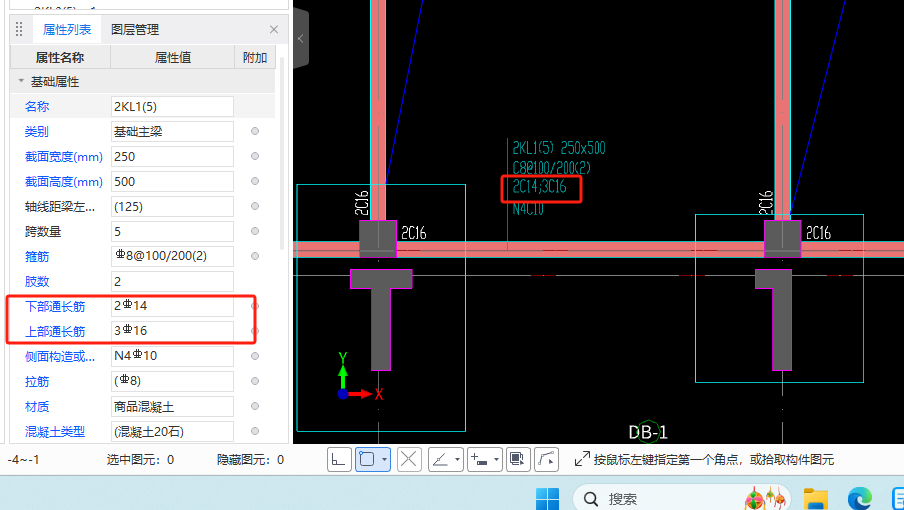Click the diagonal expand arrows icon

coord(582,459)
